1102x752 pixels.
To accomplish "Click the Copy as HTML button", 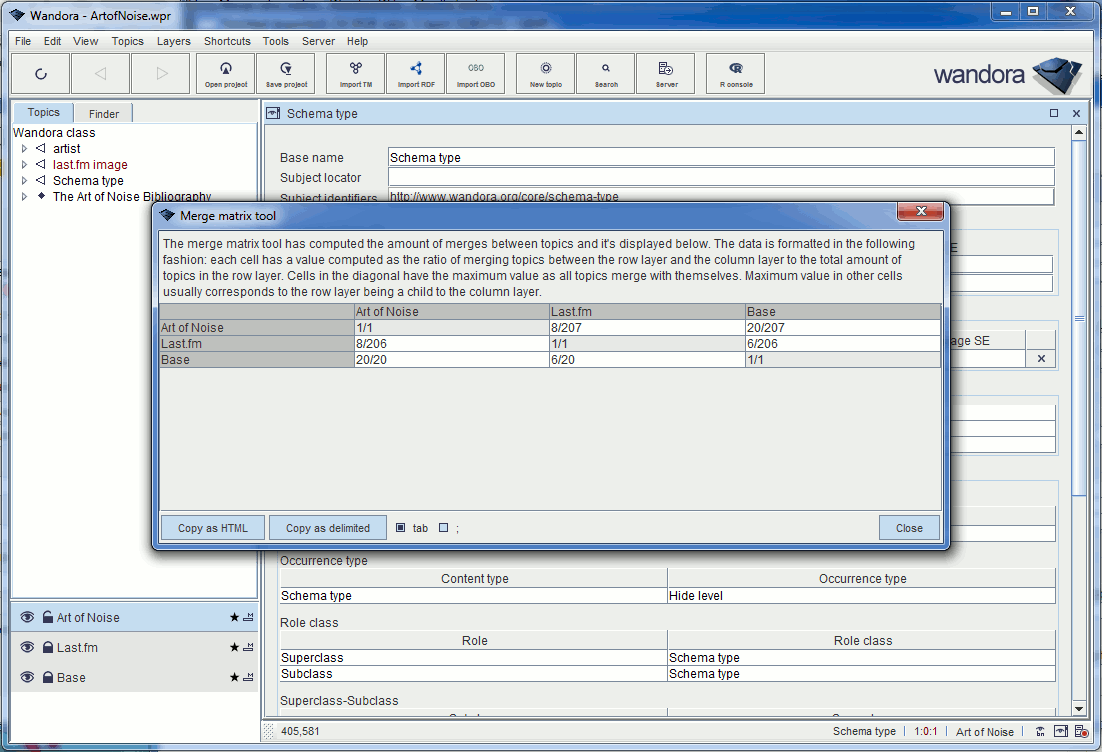I will click(x=212, y=528).
